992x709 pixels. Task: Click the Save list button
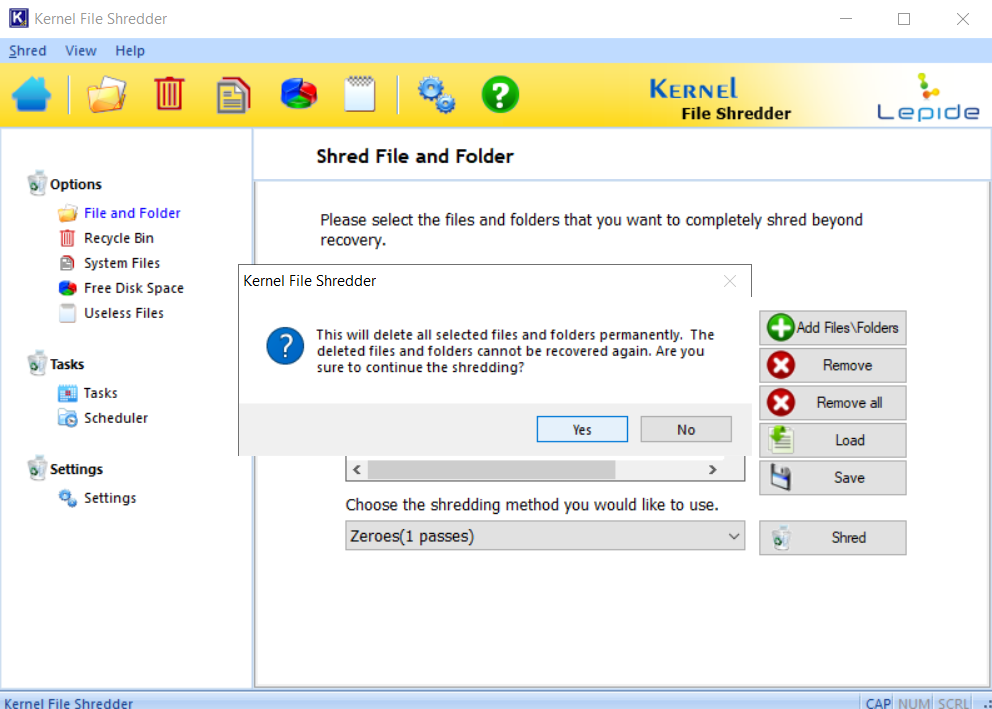pyautogui.click(x=833, y=478)
